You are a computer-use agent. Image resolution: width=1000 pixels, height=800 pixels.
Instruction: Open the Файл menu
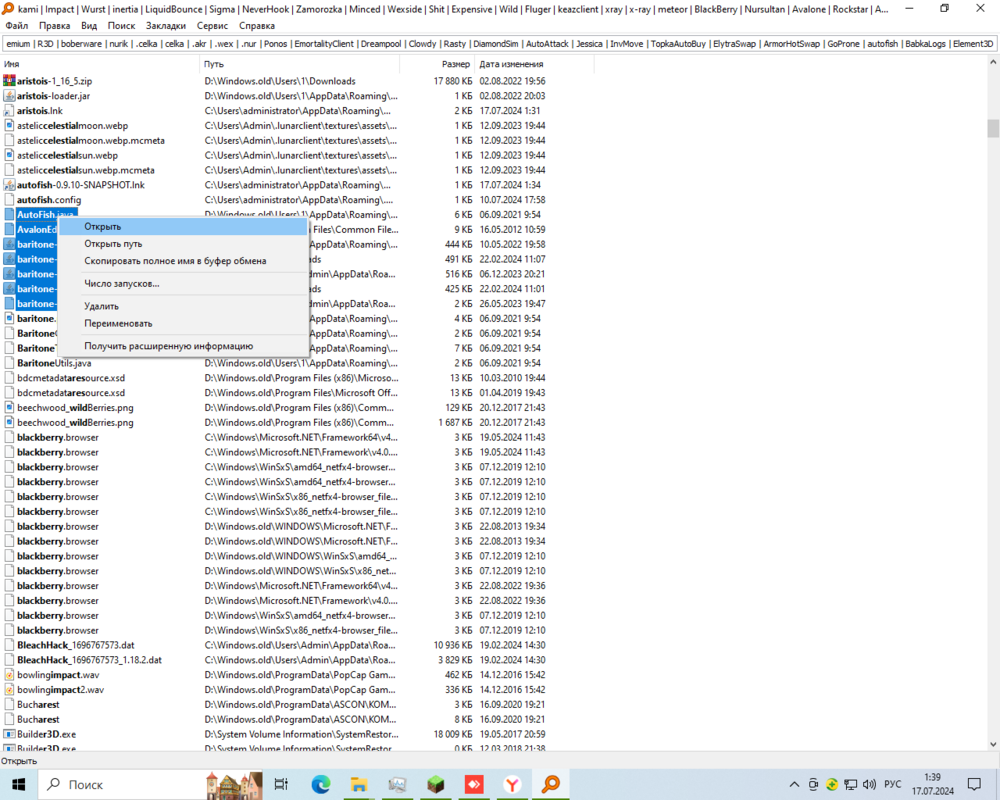[x=17, y=26]
